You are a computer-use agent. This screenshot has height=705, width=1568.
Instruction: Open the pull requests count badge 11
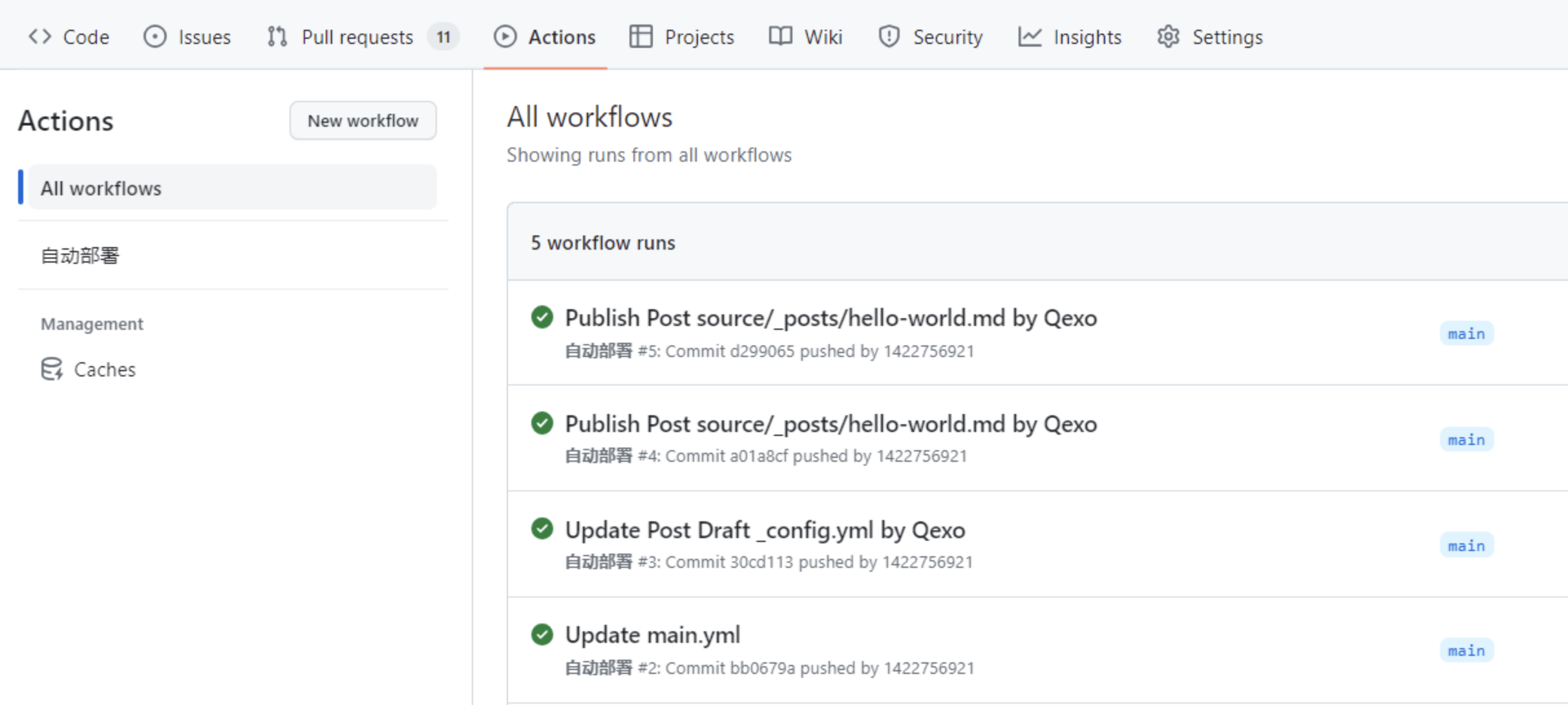pos(443,37)
